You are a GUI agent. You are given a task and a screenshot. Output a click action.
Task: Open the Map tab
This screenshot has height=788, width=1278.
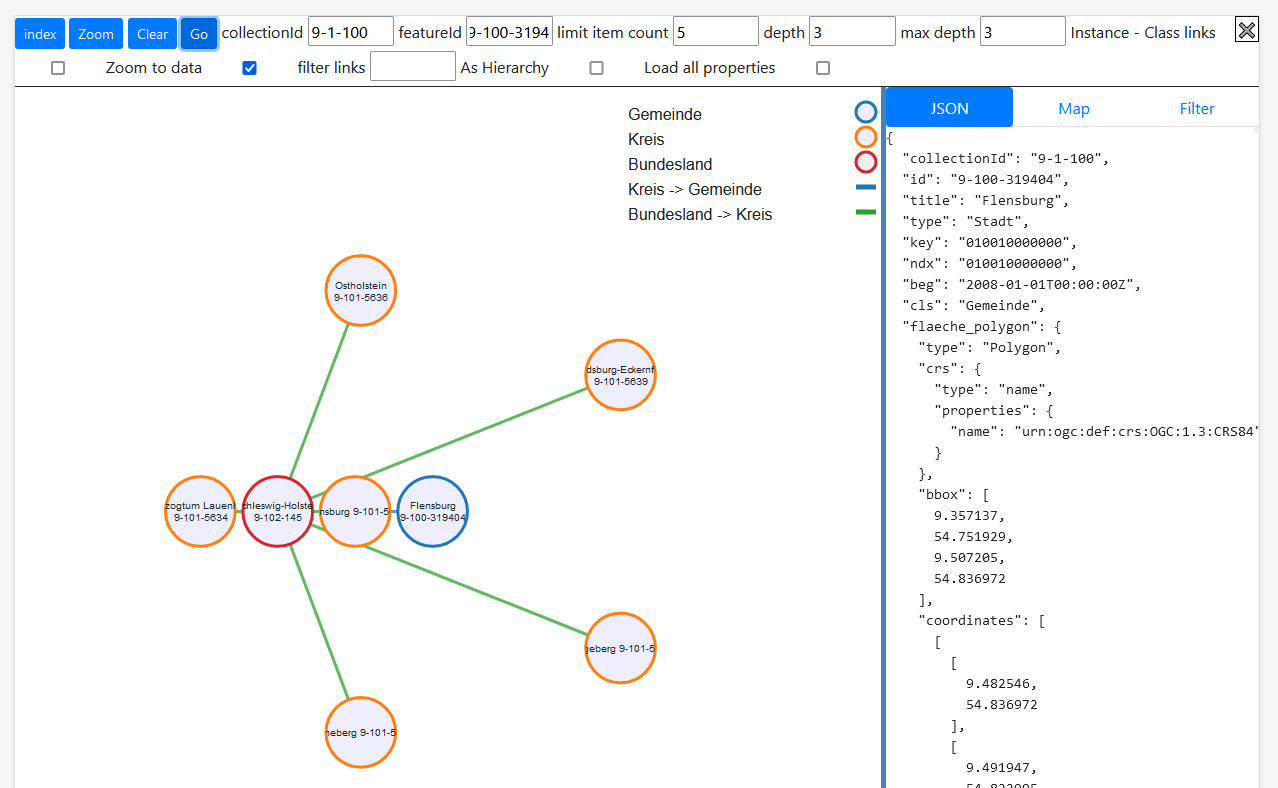[x=1074, y=108]
